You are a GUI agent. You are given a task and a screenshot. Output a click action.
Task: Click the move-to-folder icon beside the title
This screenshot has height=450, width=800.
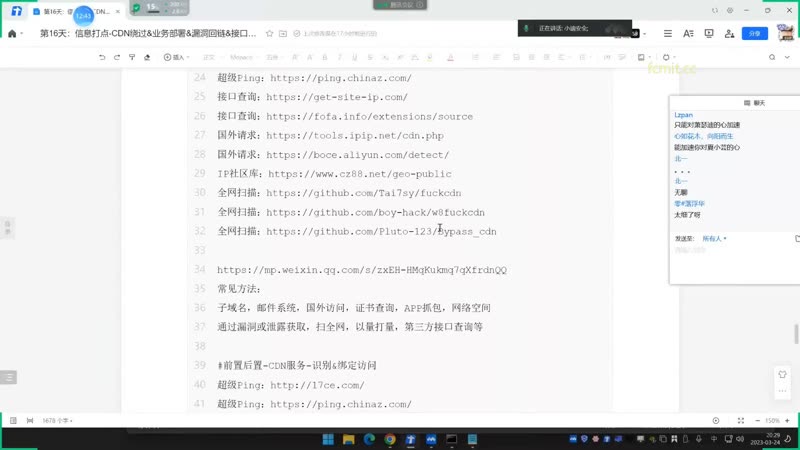pos(283,34)
